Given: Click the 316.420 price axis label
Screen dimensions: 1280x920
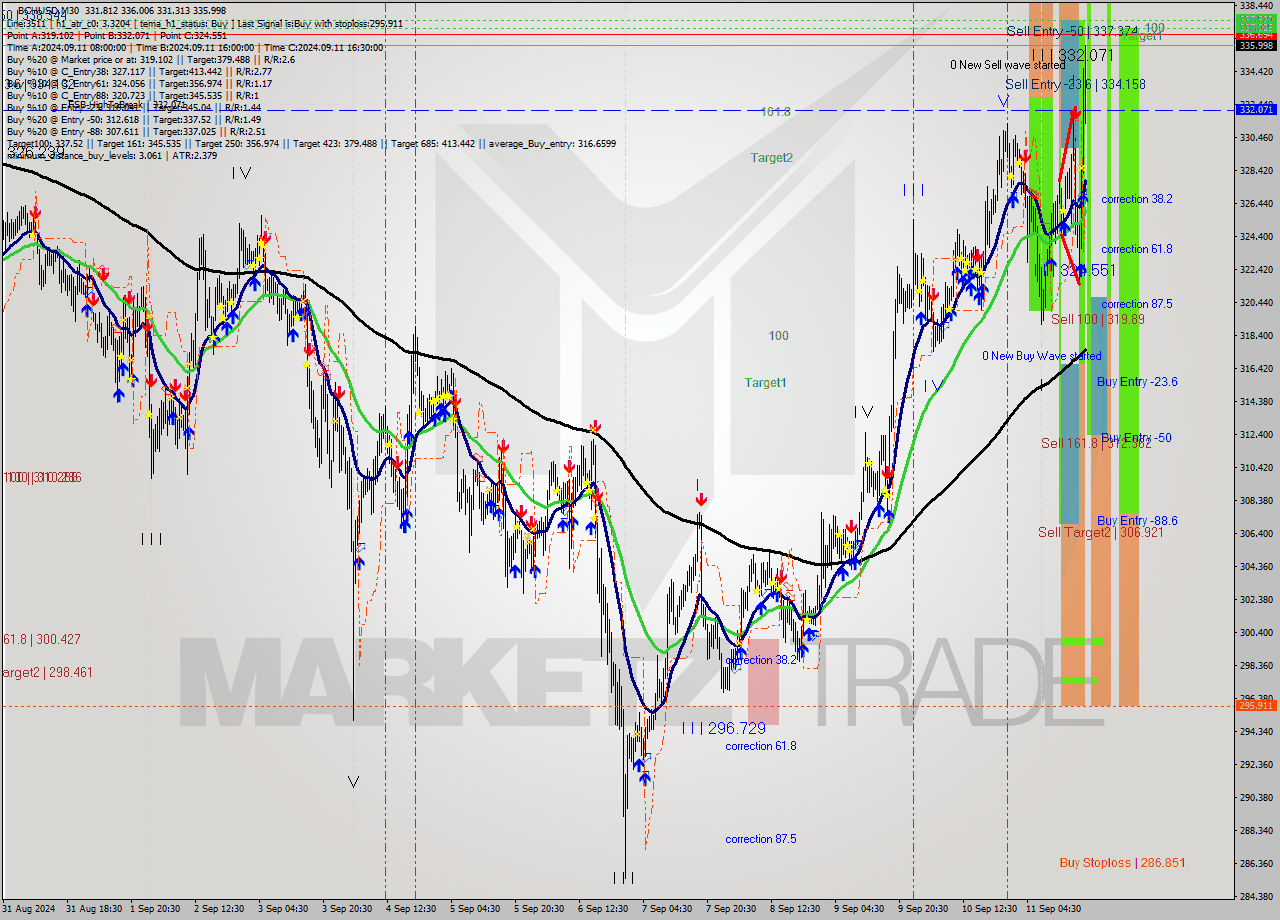Looking at the screenshot, I should 1256,368.
